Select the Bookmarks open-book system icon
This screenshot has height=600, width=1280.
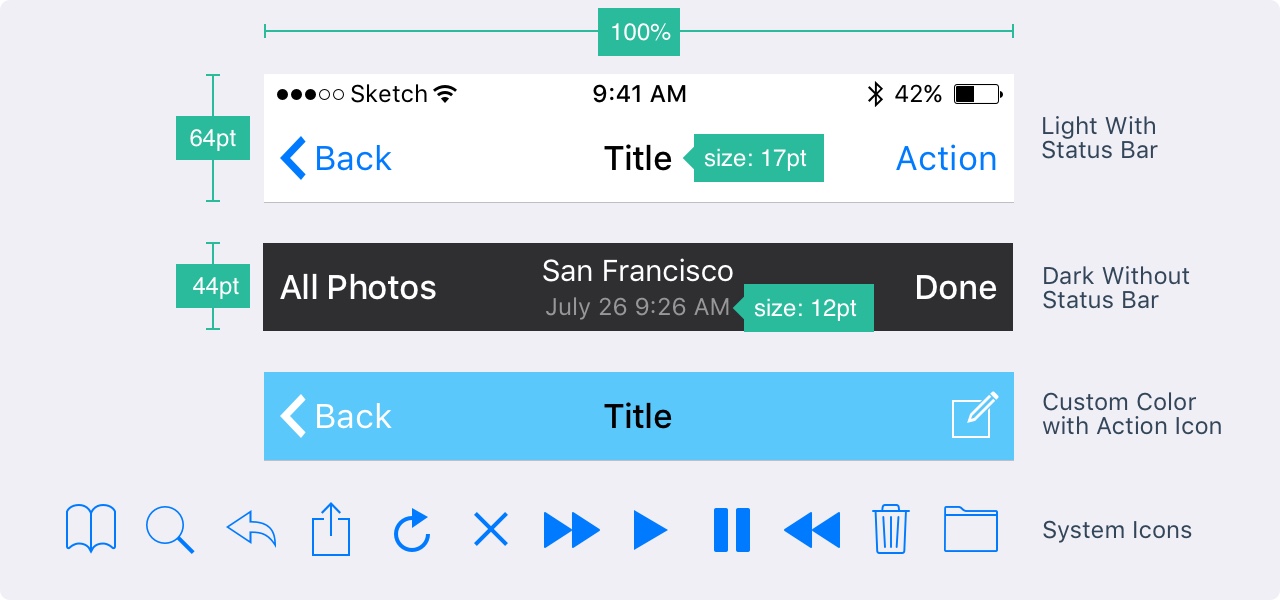click(91, 528)
